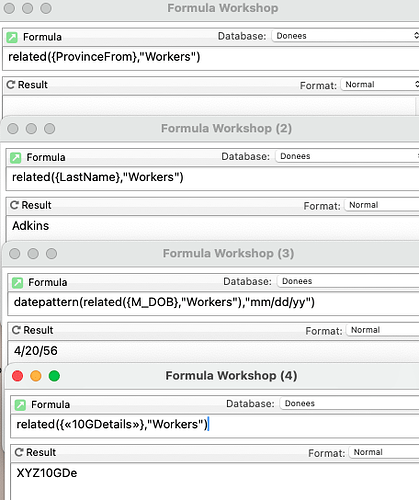Close Formula Workshop (4) with red button
The image size is (419, 500).
pos(17,376)
